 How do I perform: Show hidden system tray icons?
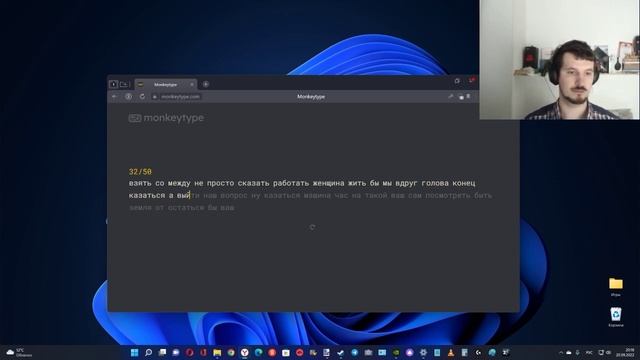pos(561,353)
